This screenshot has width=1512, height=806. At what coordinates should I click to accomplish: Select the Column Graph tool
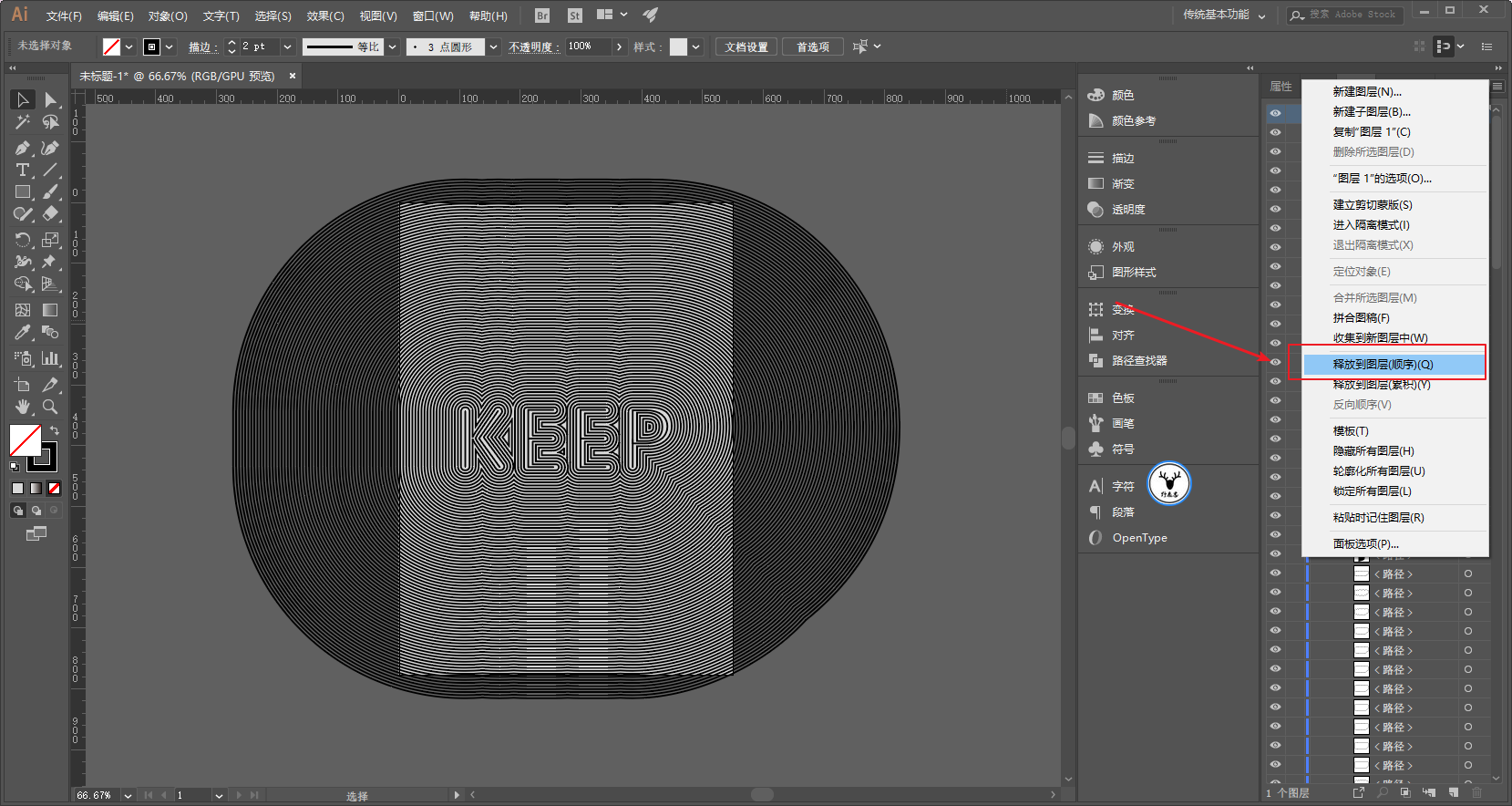tap(51, 358)
